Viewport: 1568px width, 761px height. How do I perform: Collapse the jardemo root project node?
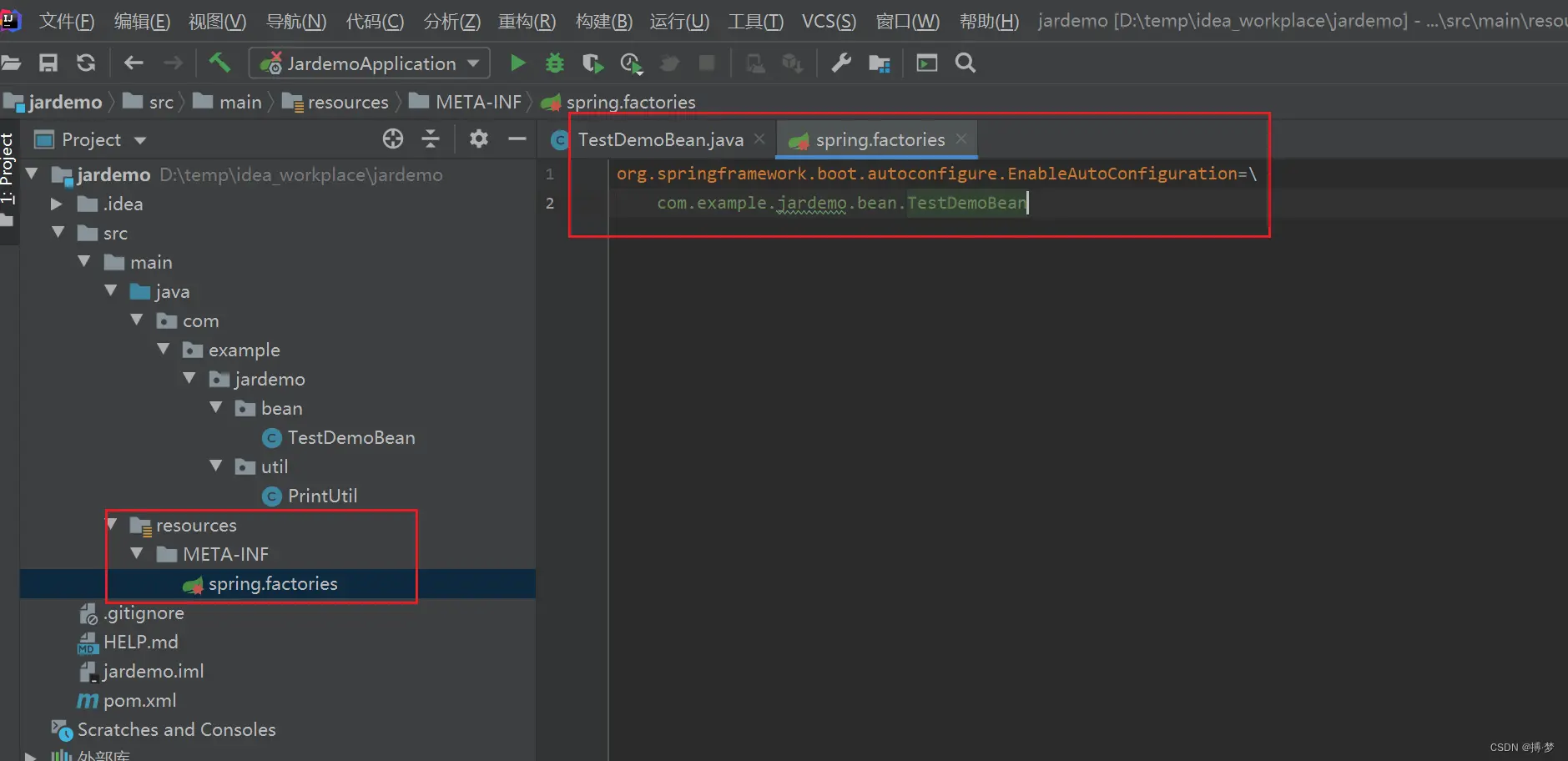coord(32,174)
